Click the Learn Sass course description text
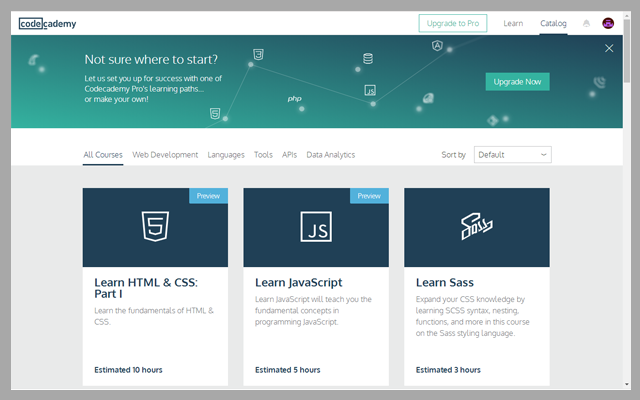This screenshot has width=640, height=400. 472,316
